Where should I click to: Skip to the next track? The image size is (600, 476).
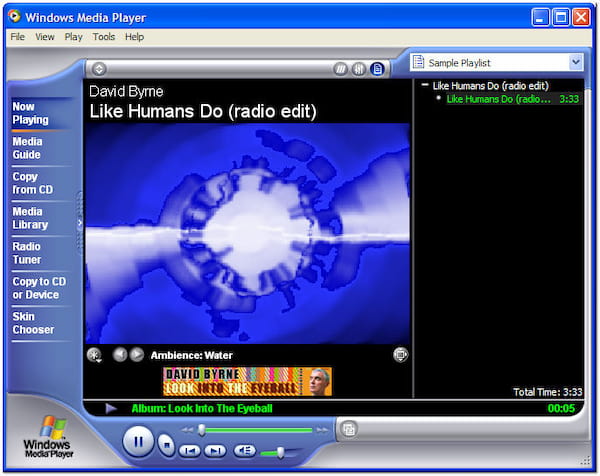[215, 451]
